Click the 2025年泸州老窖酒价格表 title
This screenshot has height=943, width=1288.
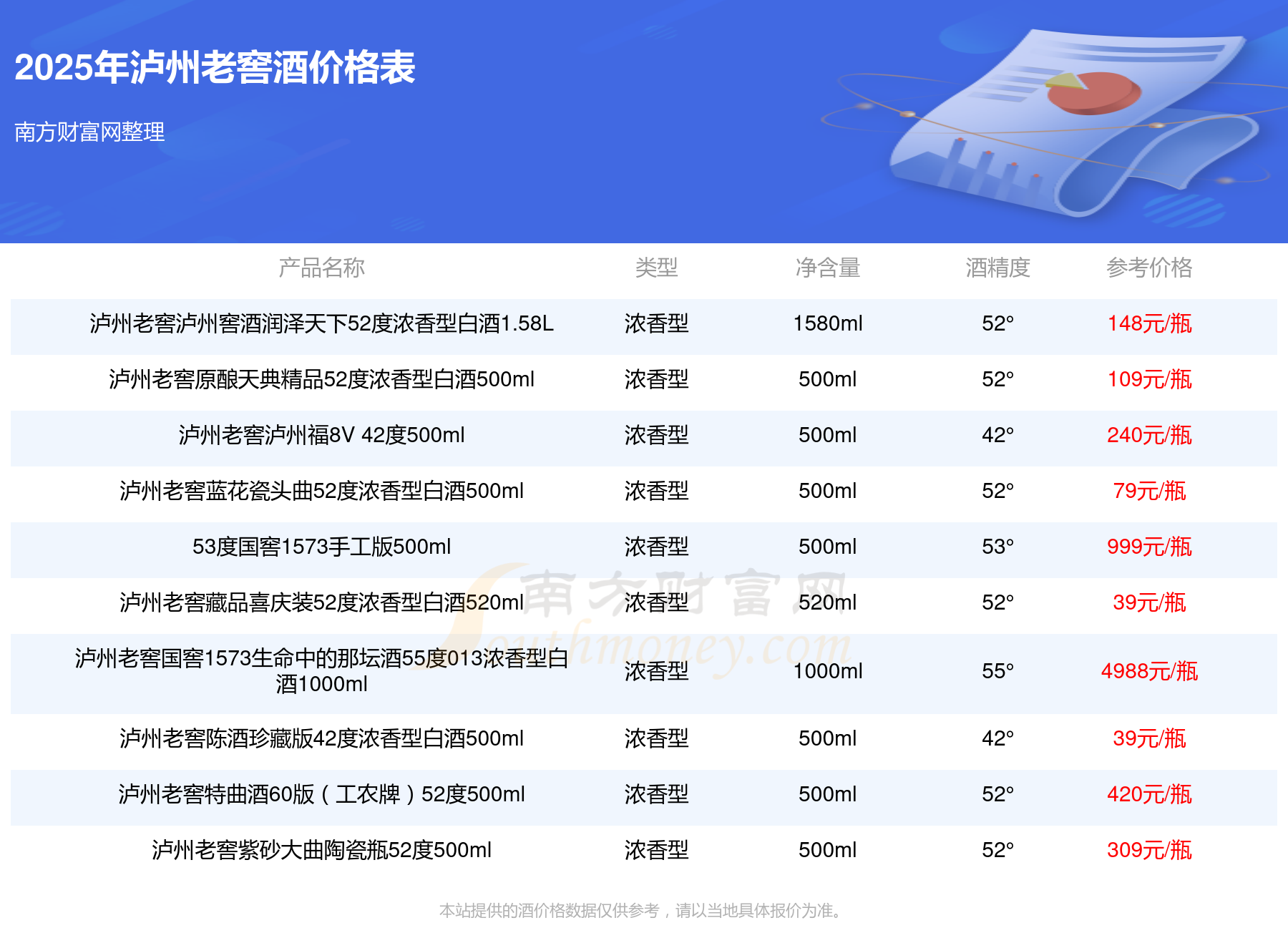tap(215, 68)
